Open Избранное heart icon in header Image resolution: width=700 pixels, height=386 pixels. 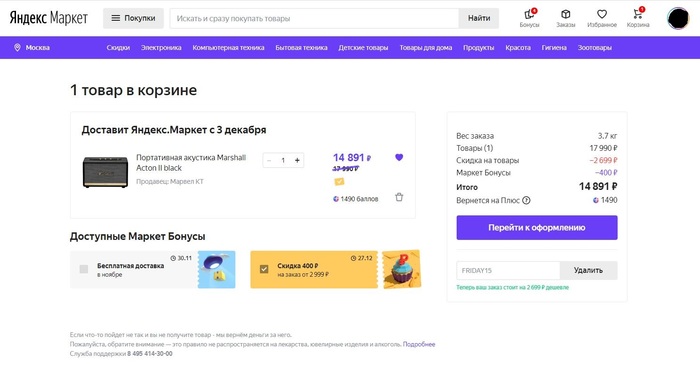pos(602,14)
